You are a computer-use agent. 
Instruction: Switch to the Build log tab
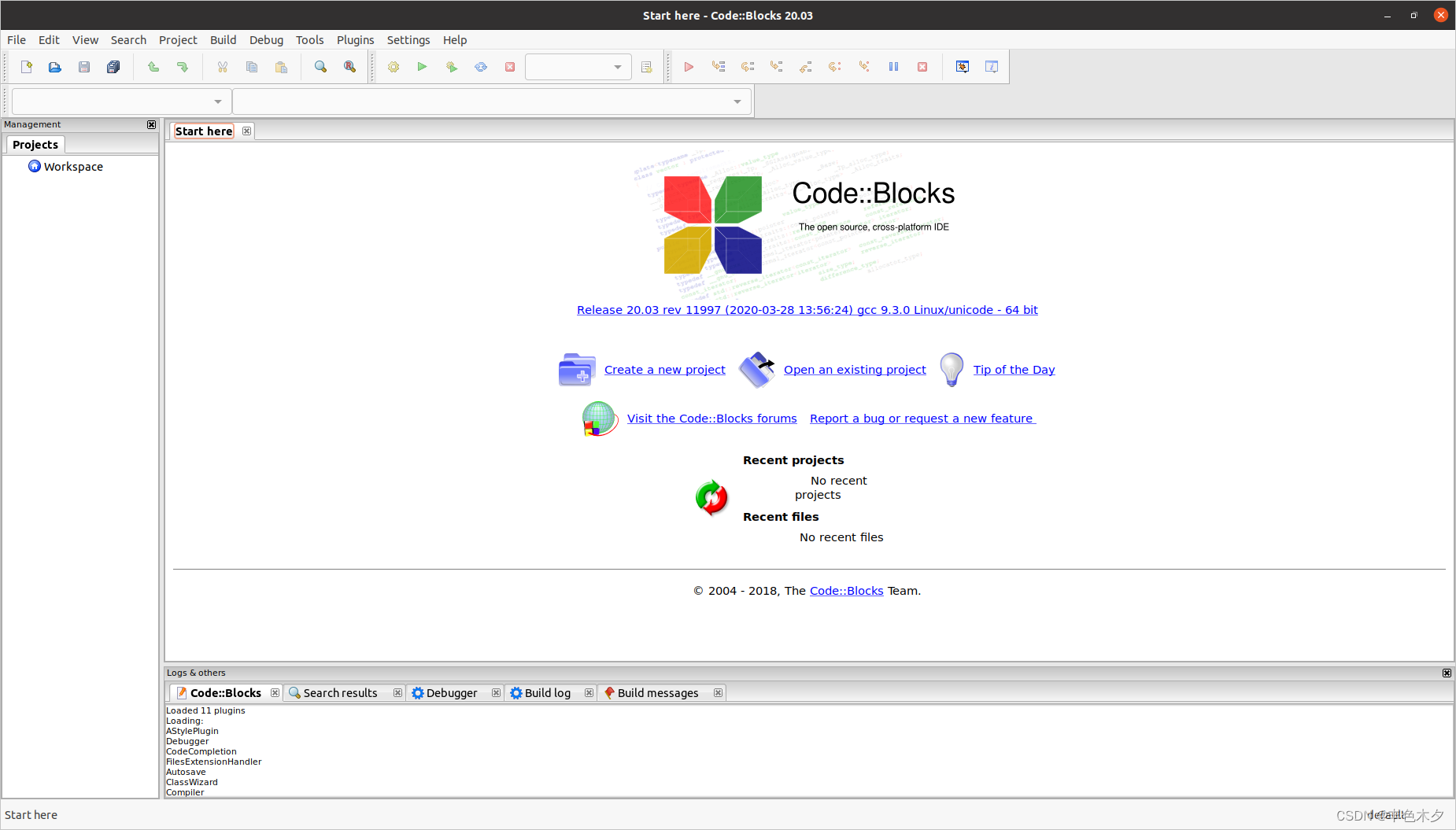point(547,693)
